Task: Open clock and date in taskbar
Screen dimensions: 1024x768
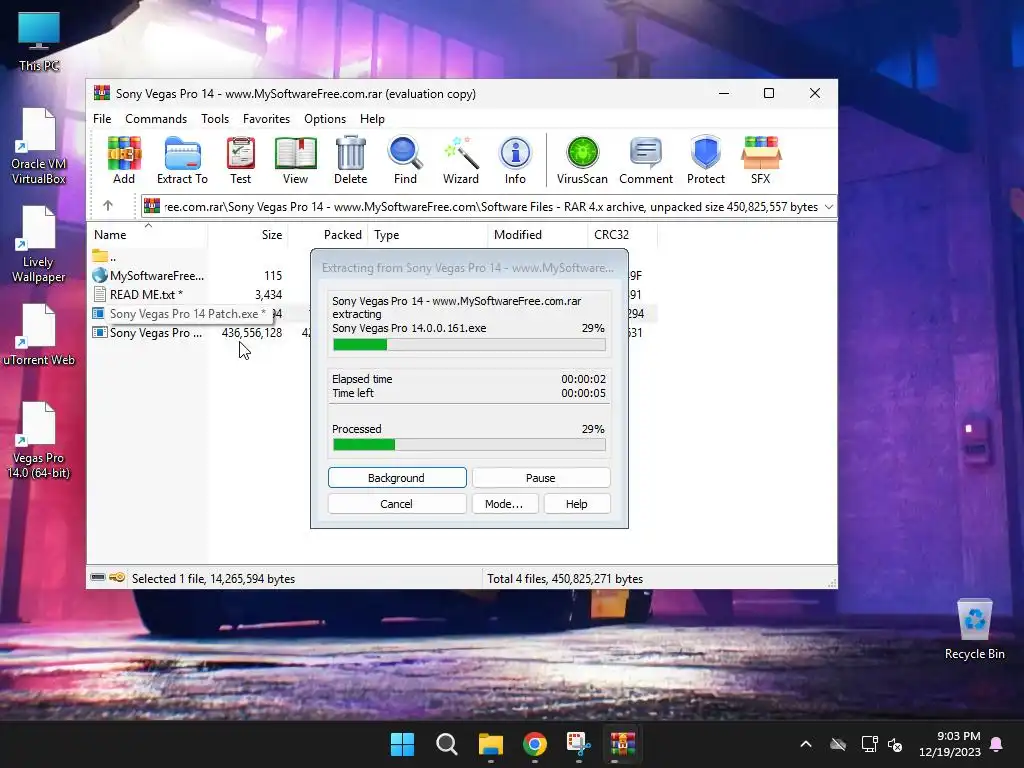Action: (x=950, y=744)
